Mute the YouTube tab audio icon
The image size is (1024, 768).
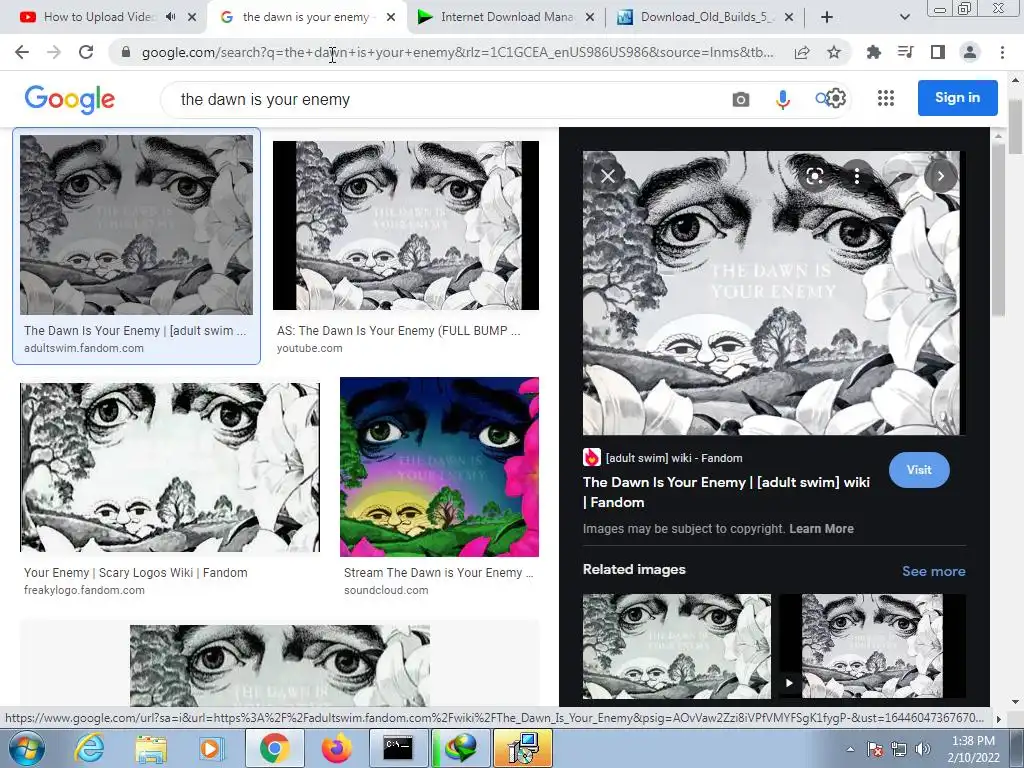170,17
